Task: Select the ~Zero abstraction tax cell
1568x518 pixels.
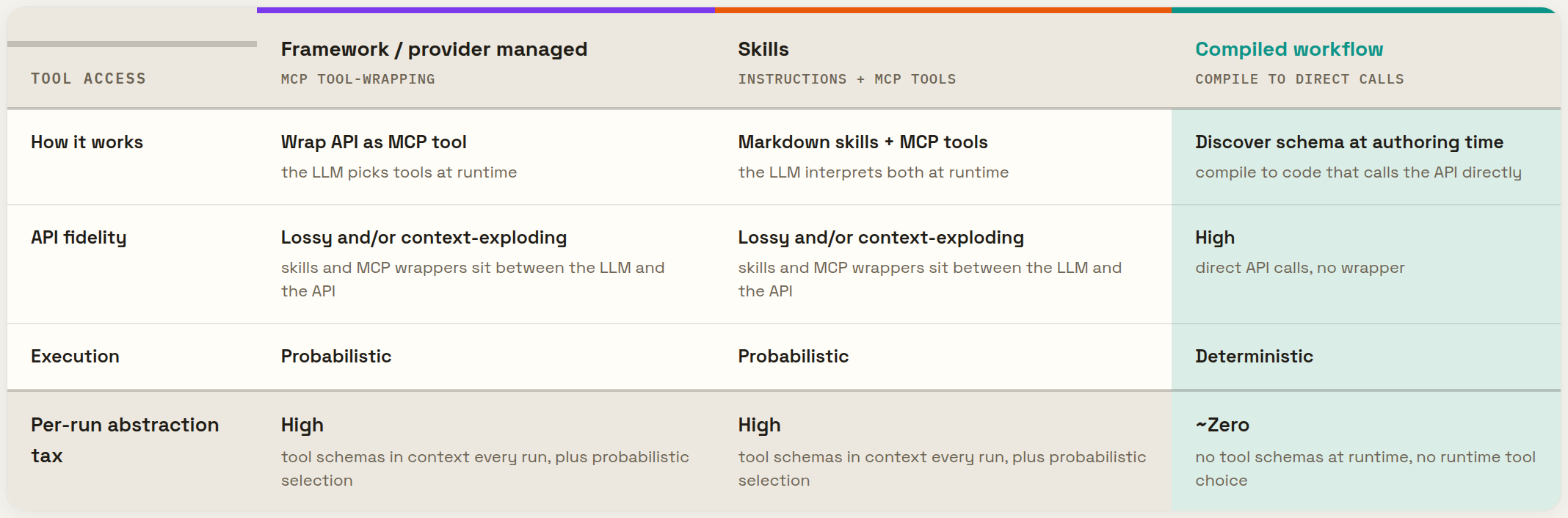Action: (1222, 425)
